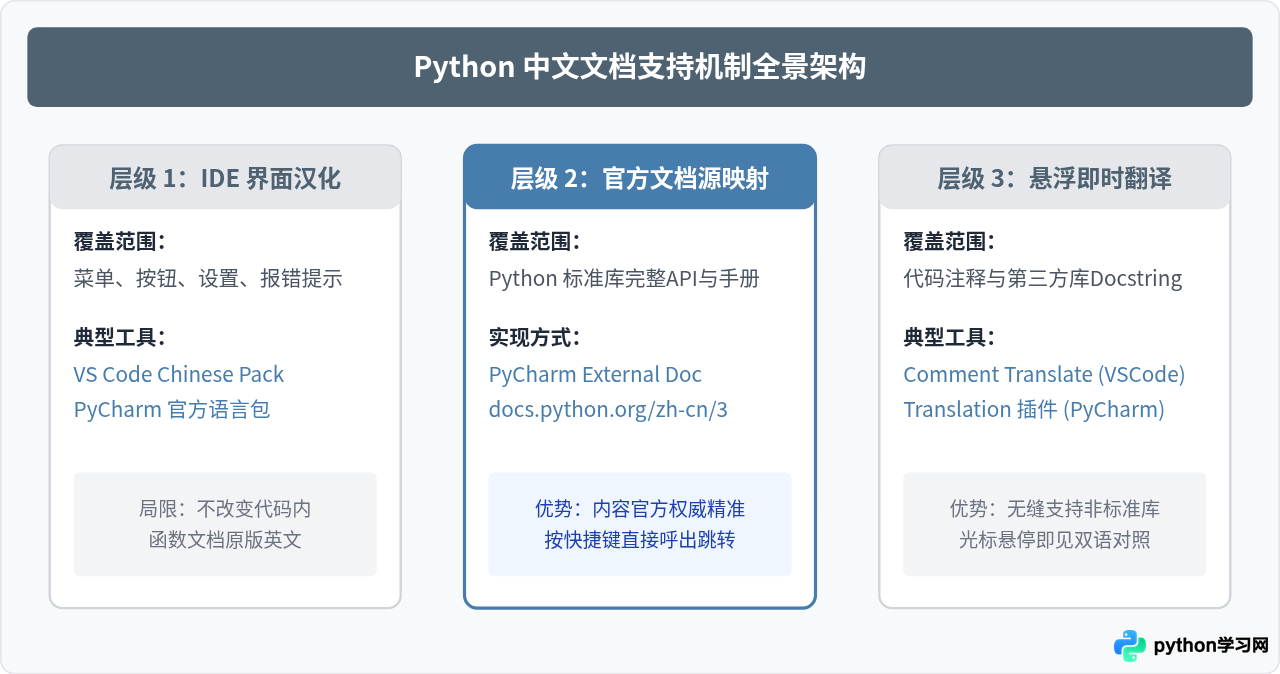Open the VS Code Chinese Pack link
The height and width of the screenshot is (674, 1280).
click(x=179, y=375)
